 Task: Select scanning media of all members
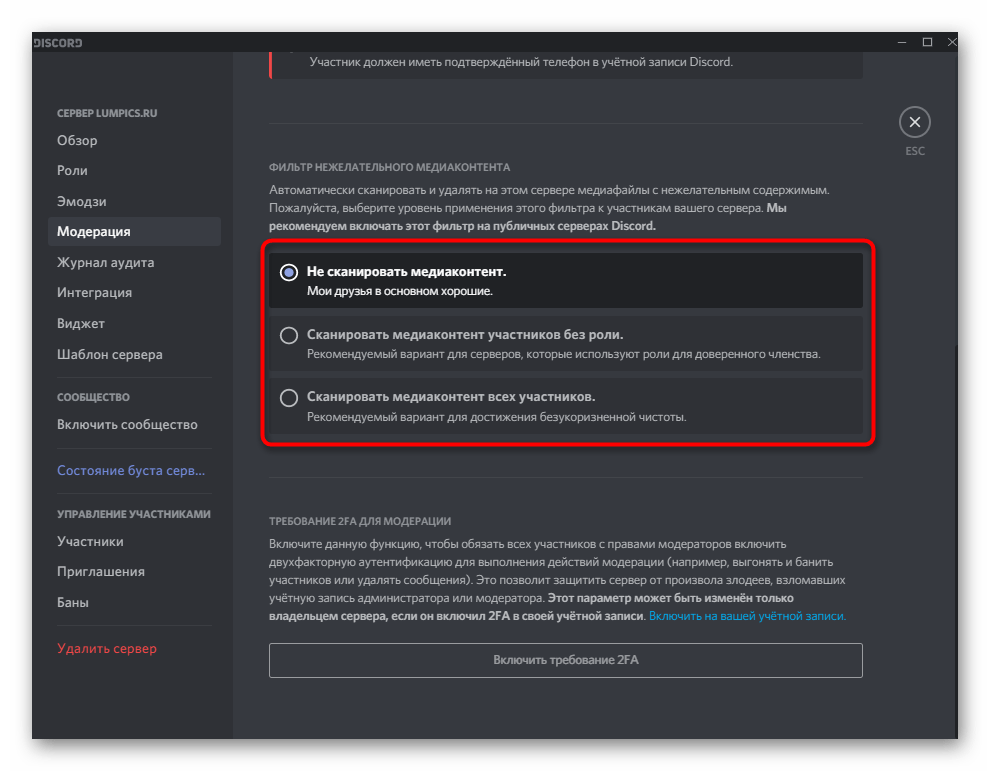click(289, 398)
